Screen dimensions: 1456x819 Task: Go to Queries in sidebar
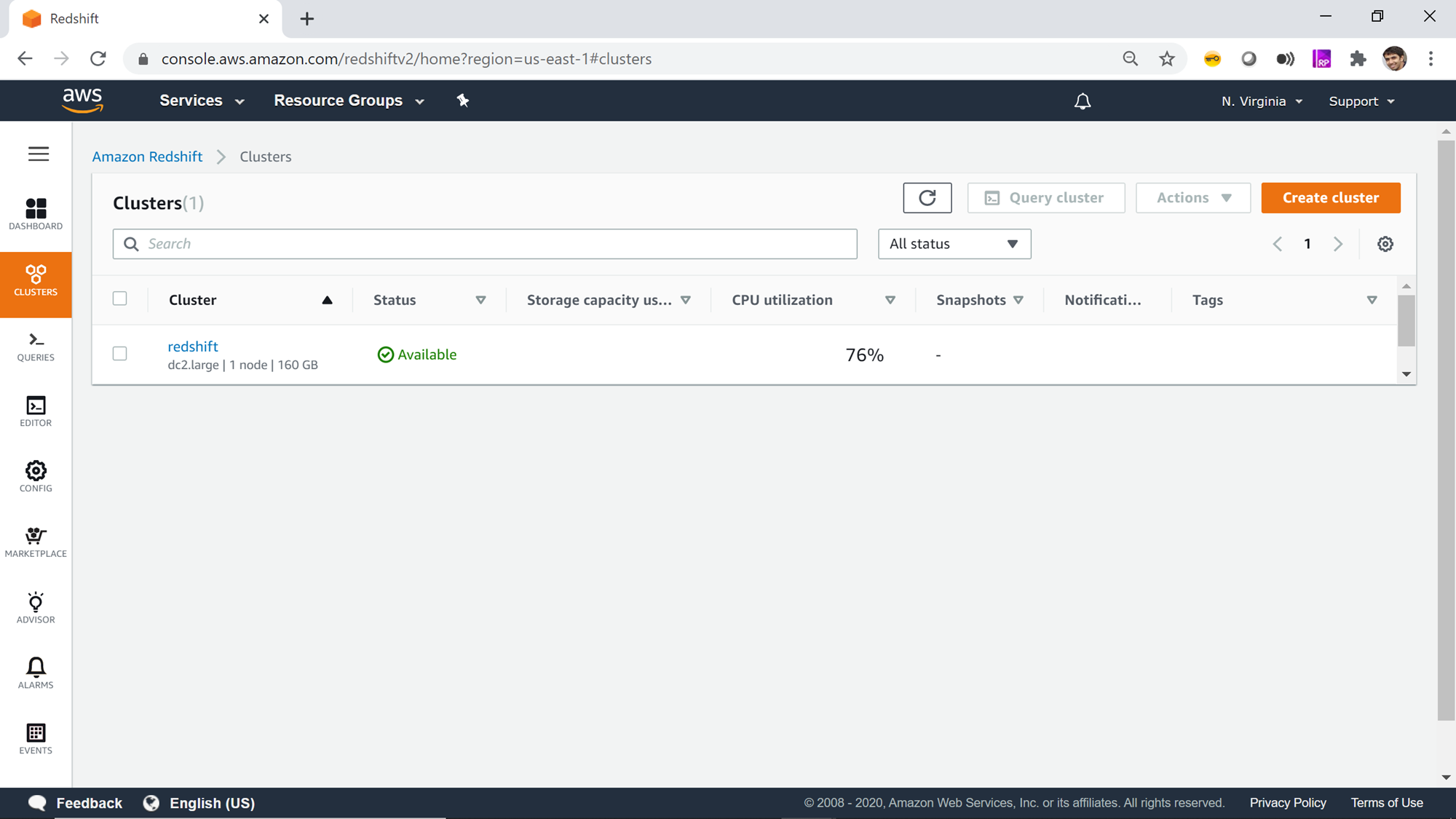click(x=36, y=347)
